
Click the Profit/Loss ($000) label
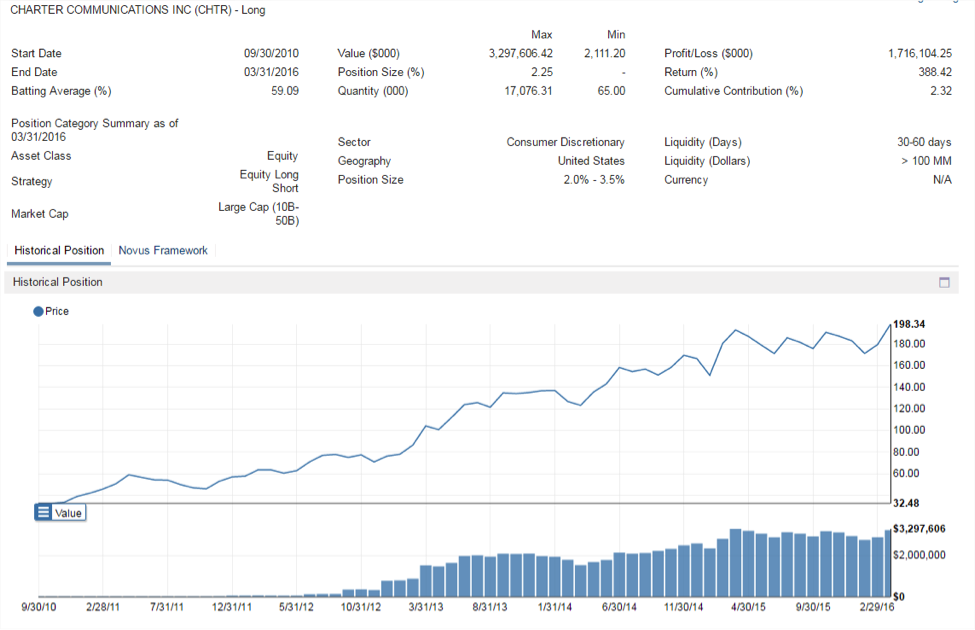point(708,53)
